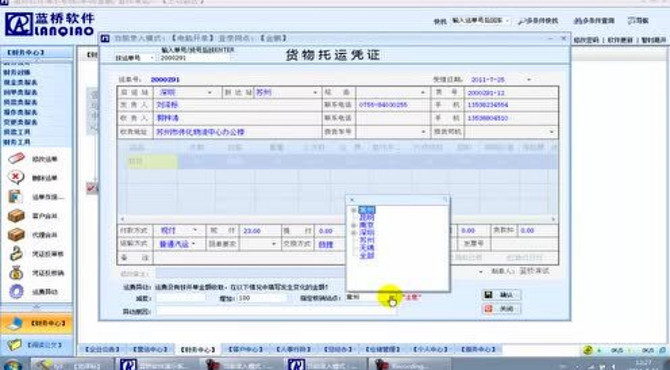Click the close X in tree popup header
The height and width of the screenshot is (370, 670).
tap(352, 200)
